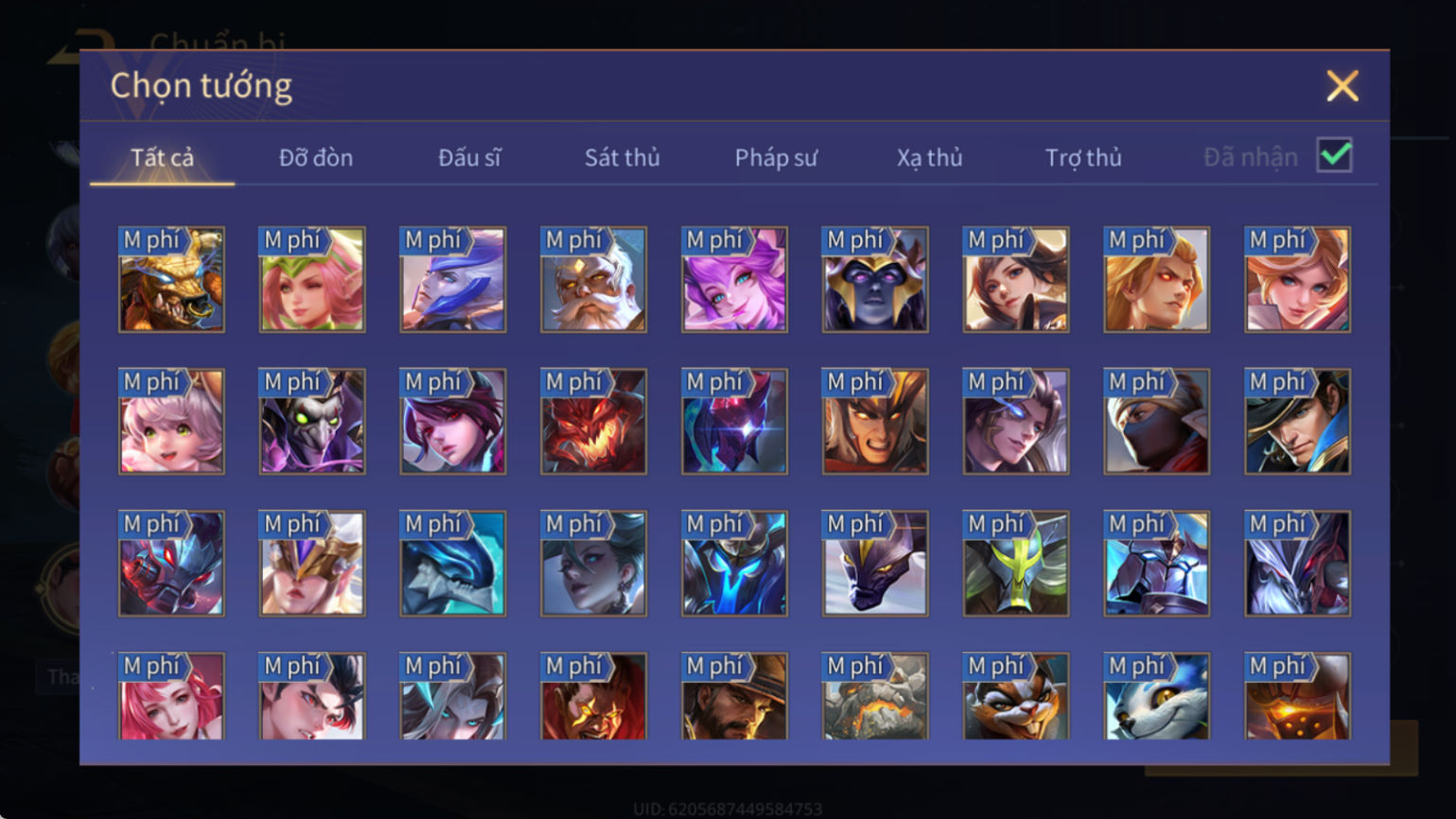Viewport: 1456px width, 819px height.
Task: Switch to the Đỡ đòn tab
Action: pyautogui.click(x=316, y=158)
